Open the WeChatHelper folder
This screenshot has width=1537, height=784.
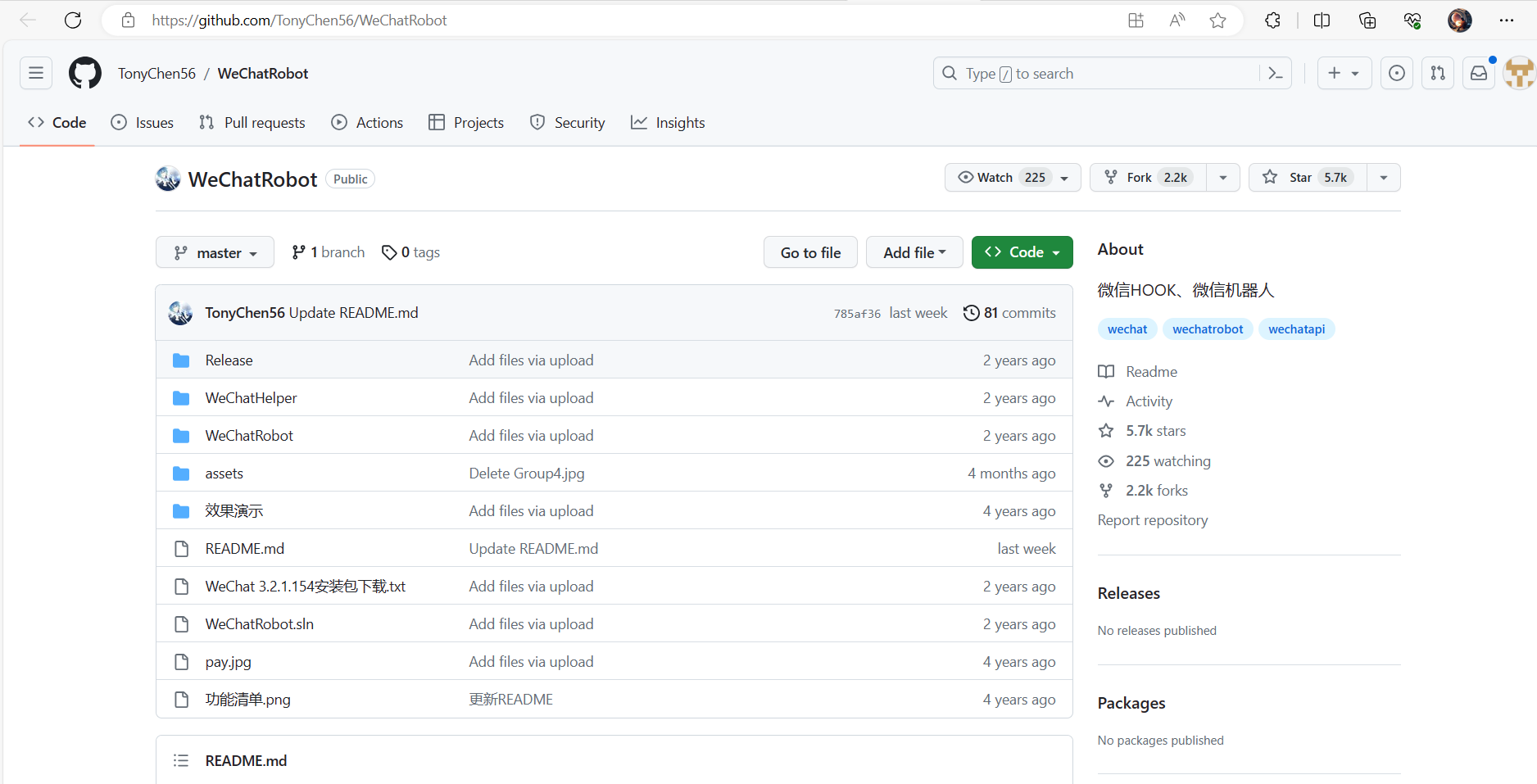pyautogui.click(x=251, y=398)
